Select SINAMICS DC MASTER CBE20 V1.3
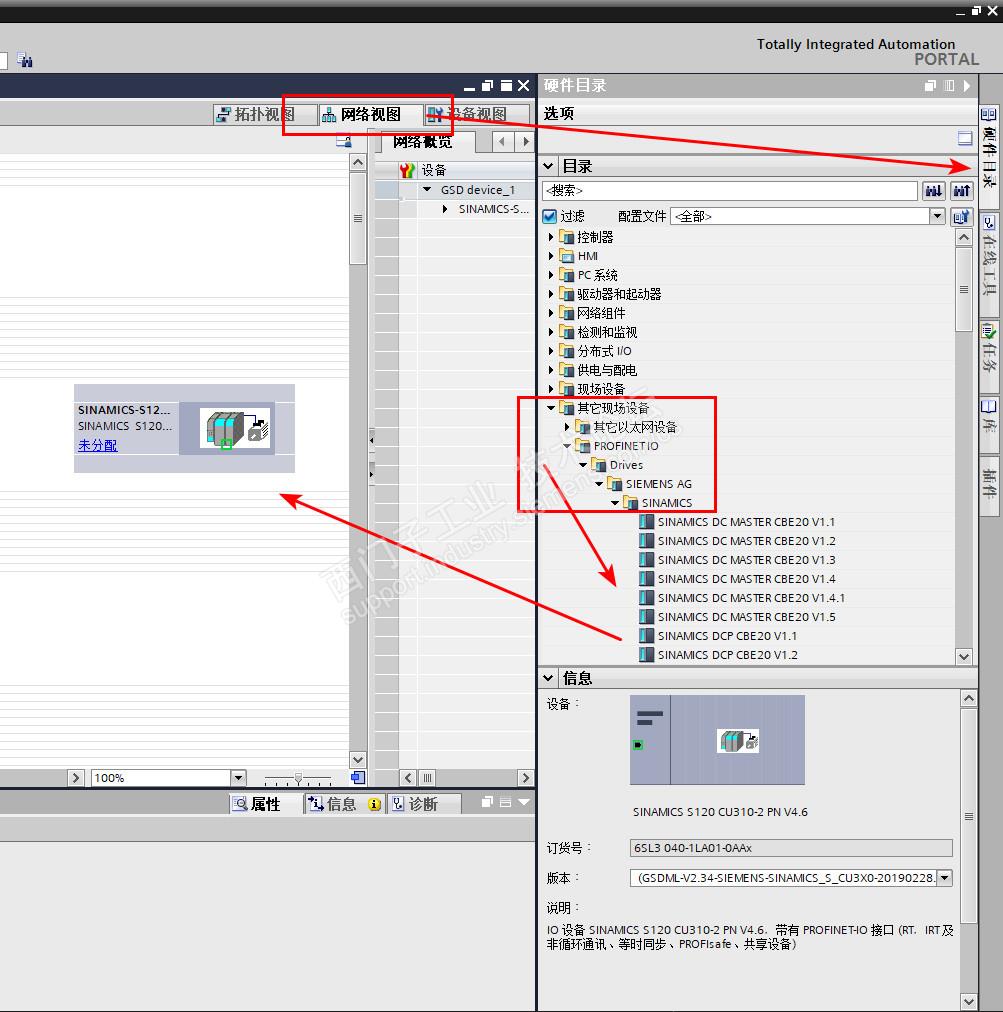This screenshot has width=1003, height=1012. [x=745, y=560]
